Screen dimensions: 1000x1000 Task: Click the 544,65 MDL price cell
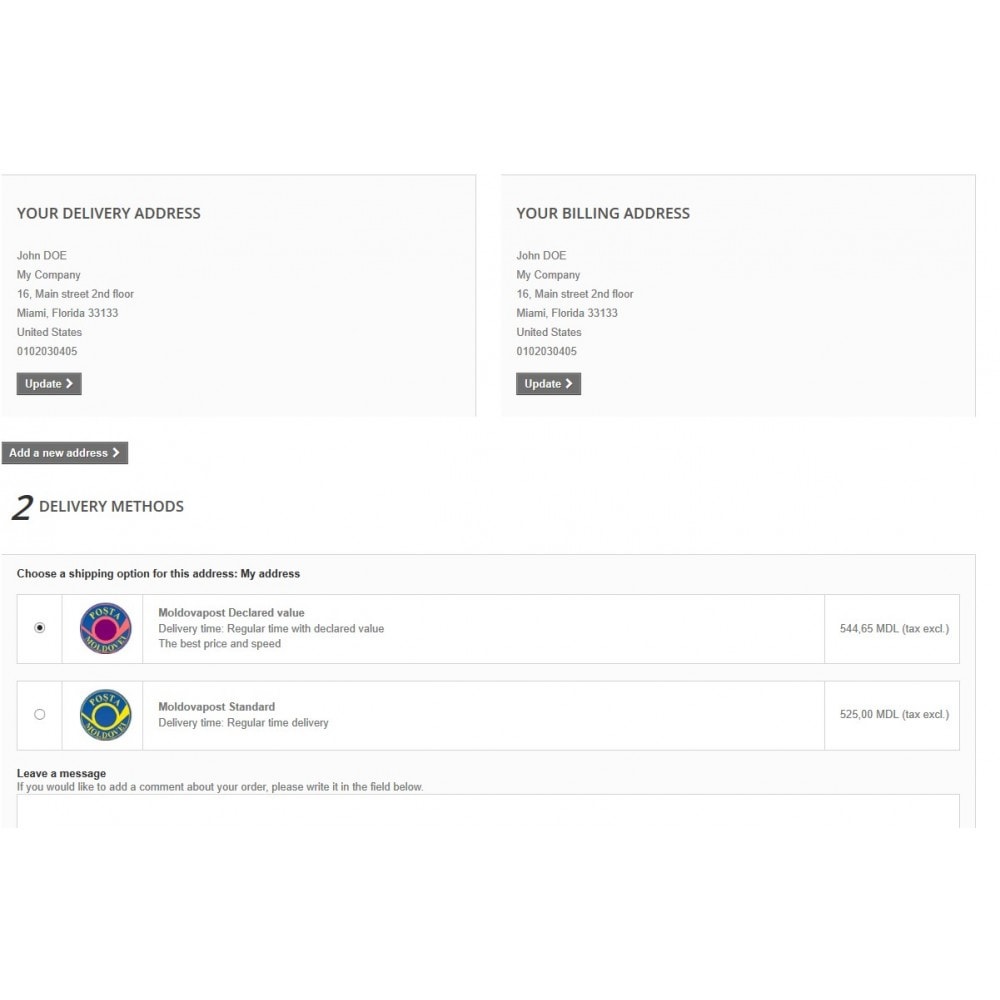[892, 629]
